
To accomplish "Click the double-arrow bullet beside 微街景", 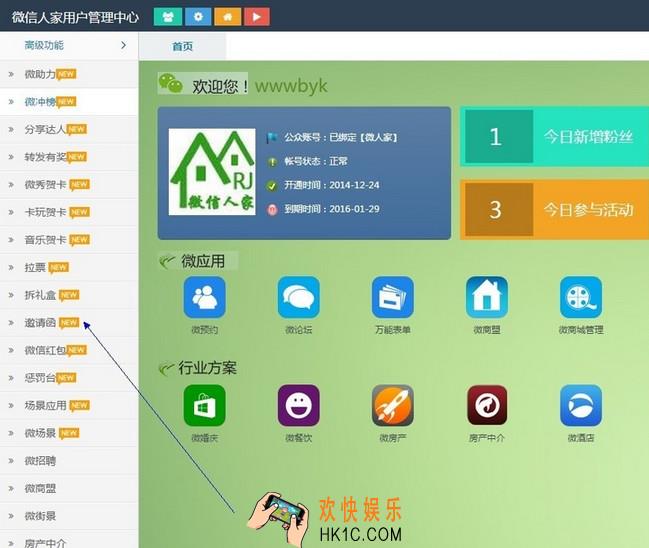I will [11, 516].
